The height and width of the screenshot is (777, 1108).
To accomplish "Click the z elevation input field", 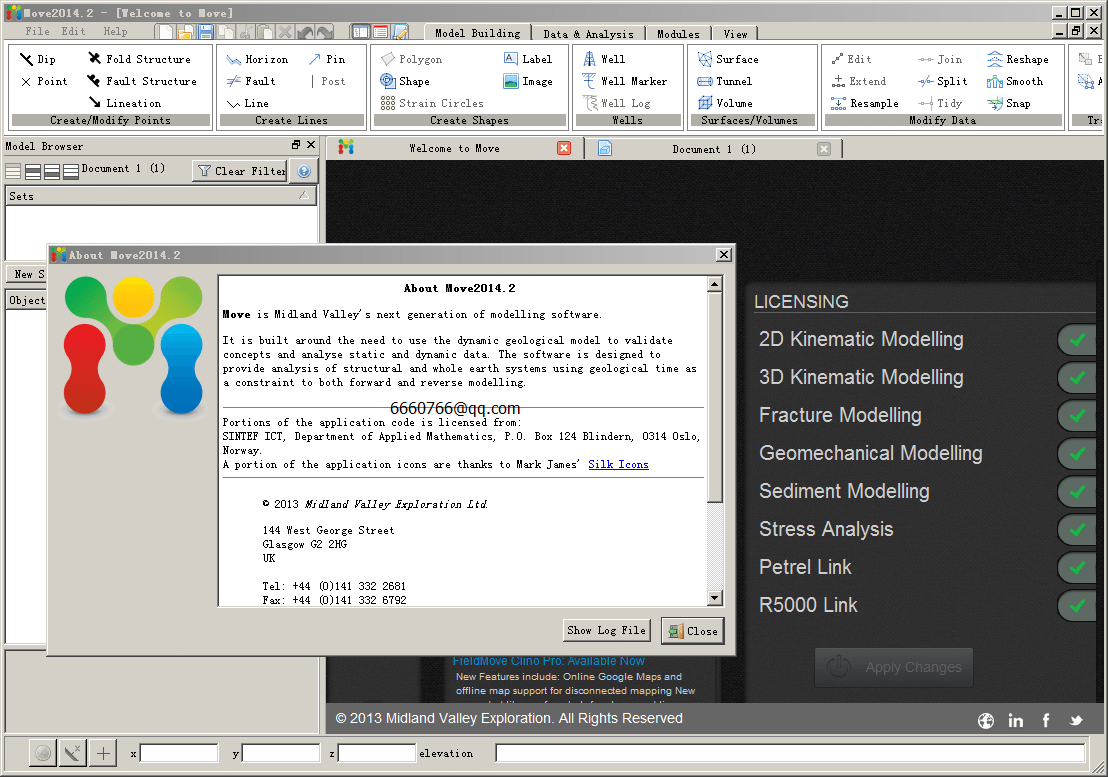I will point(377,754).
